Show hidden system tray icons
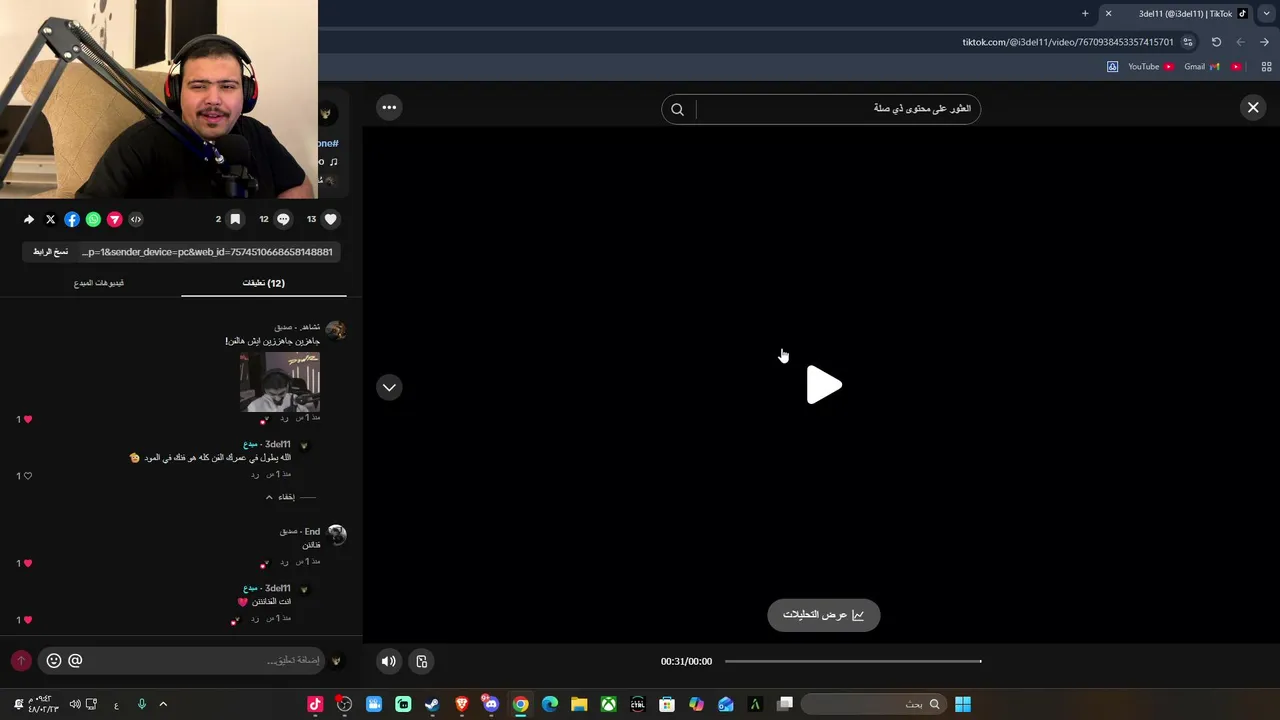 [163, 704]
